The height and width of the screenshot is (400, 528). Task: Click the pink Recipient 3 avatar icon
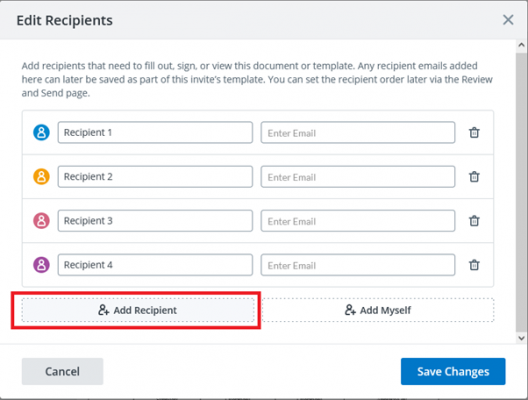coord(41,221)
